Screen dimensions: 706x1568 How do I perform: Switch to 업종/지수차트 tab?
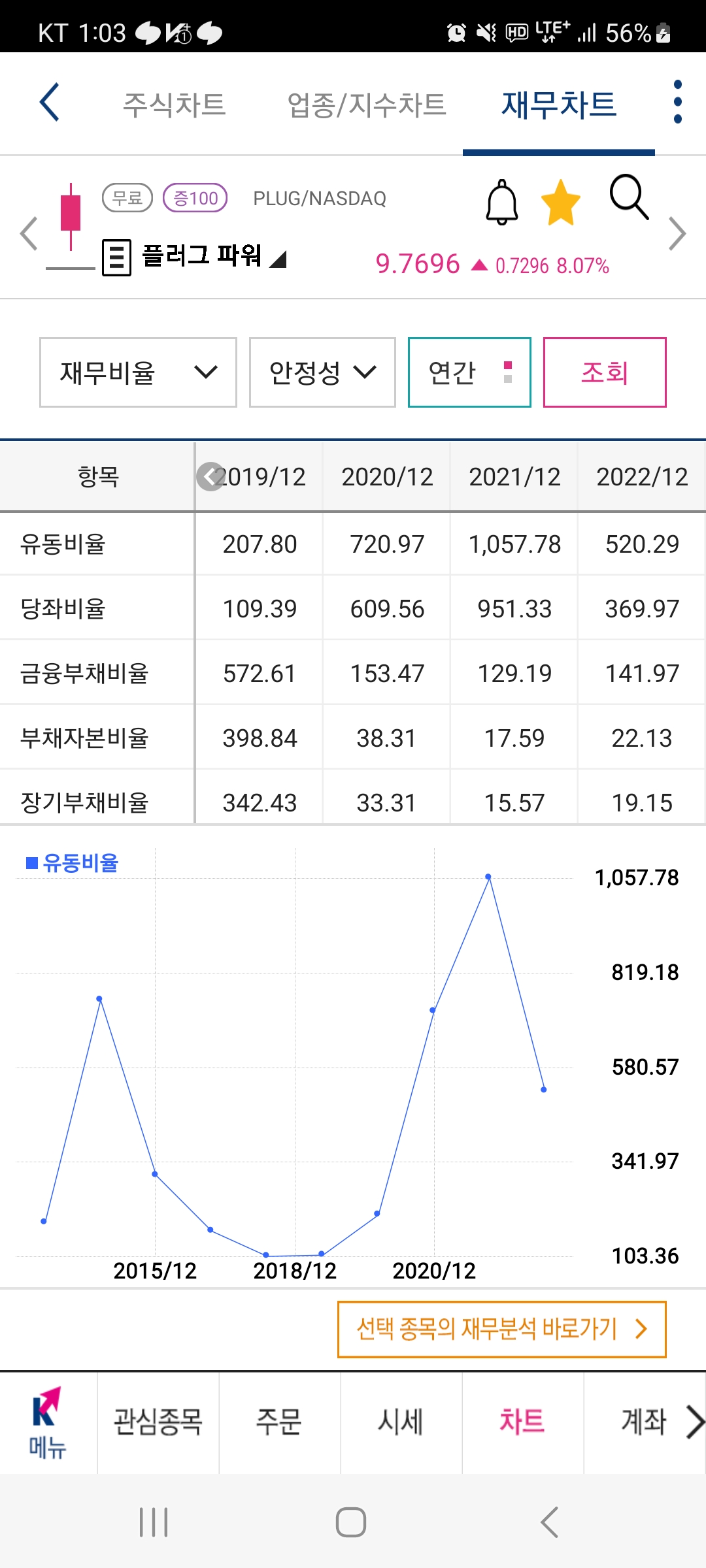point(367,105)
